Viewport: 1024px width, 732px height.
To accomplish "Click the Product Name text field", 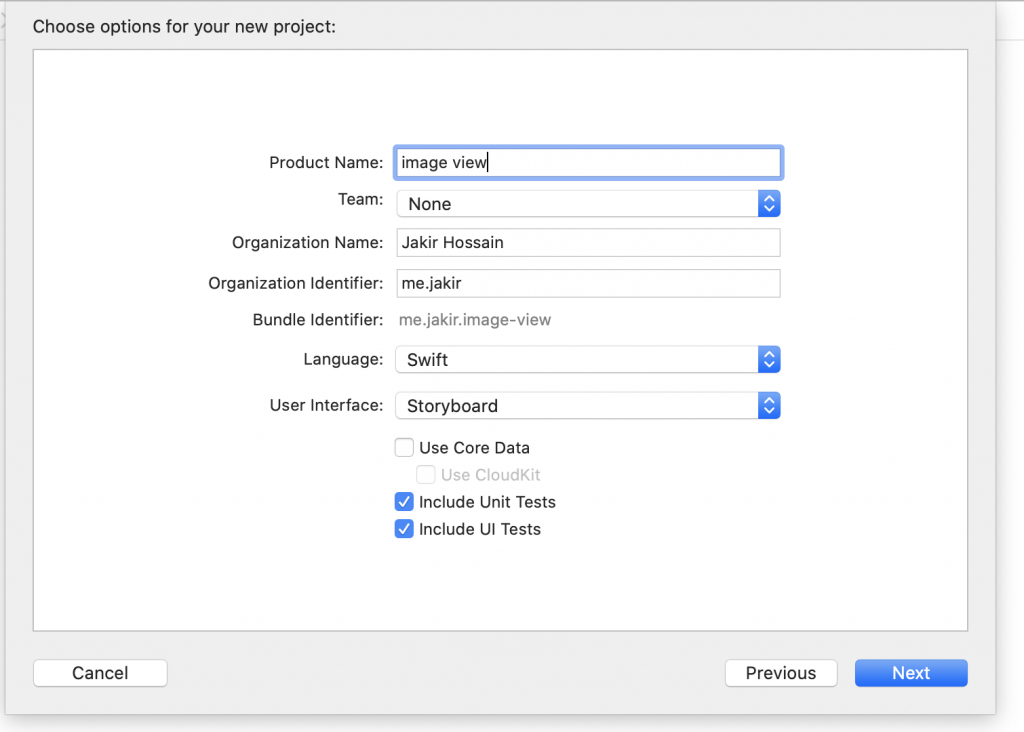I will [588, 162].
